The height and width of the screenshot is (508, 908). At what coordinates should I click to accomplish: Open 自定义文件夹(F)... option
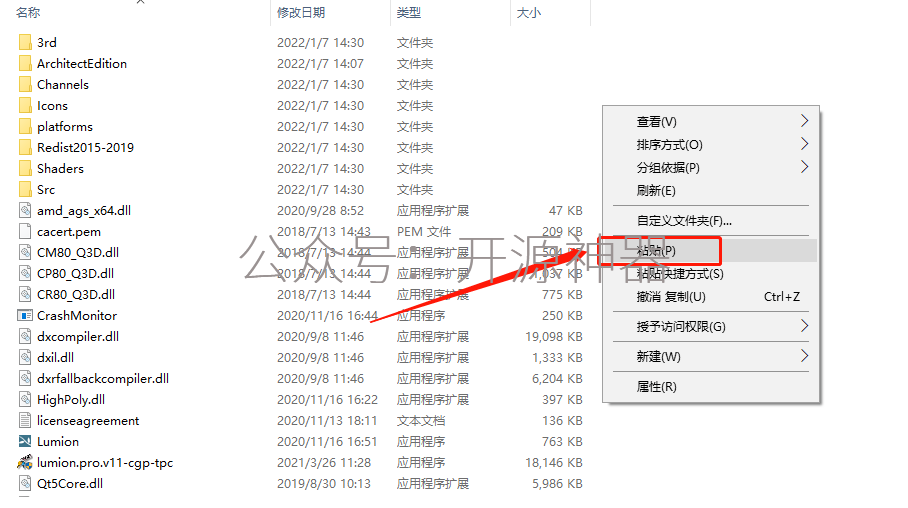click(x=711, y=221)
